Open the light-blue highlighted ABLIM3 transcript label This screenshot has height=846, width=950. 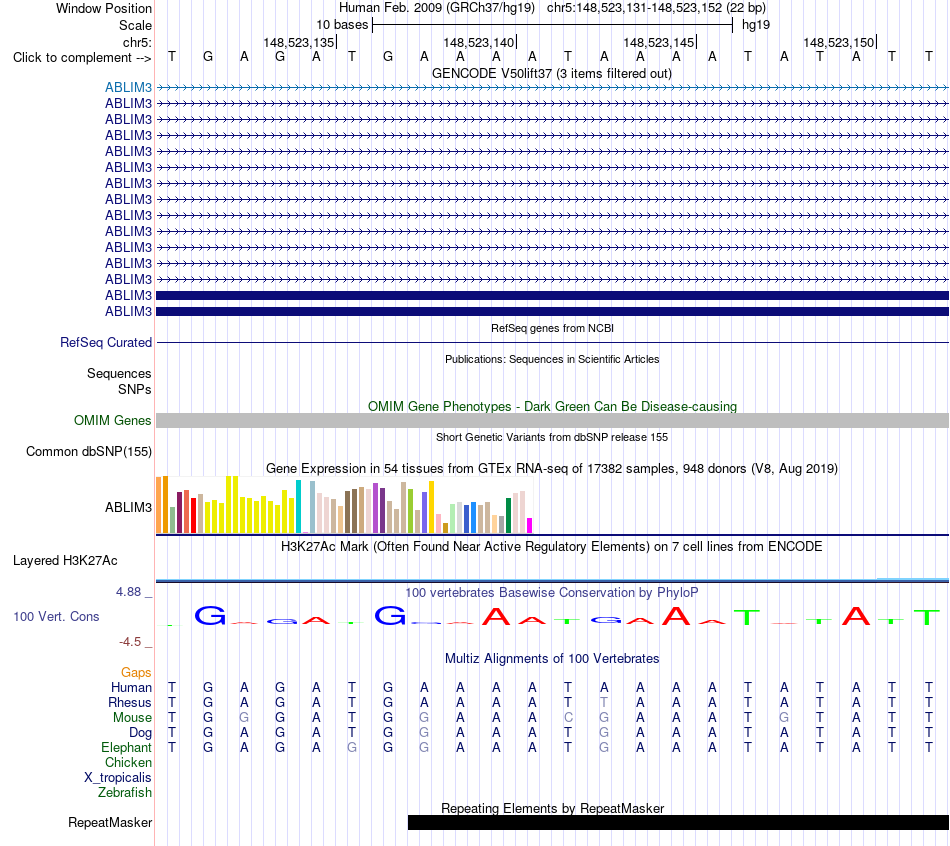click(x=128, y=87)
